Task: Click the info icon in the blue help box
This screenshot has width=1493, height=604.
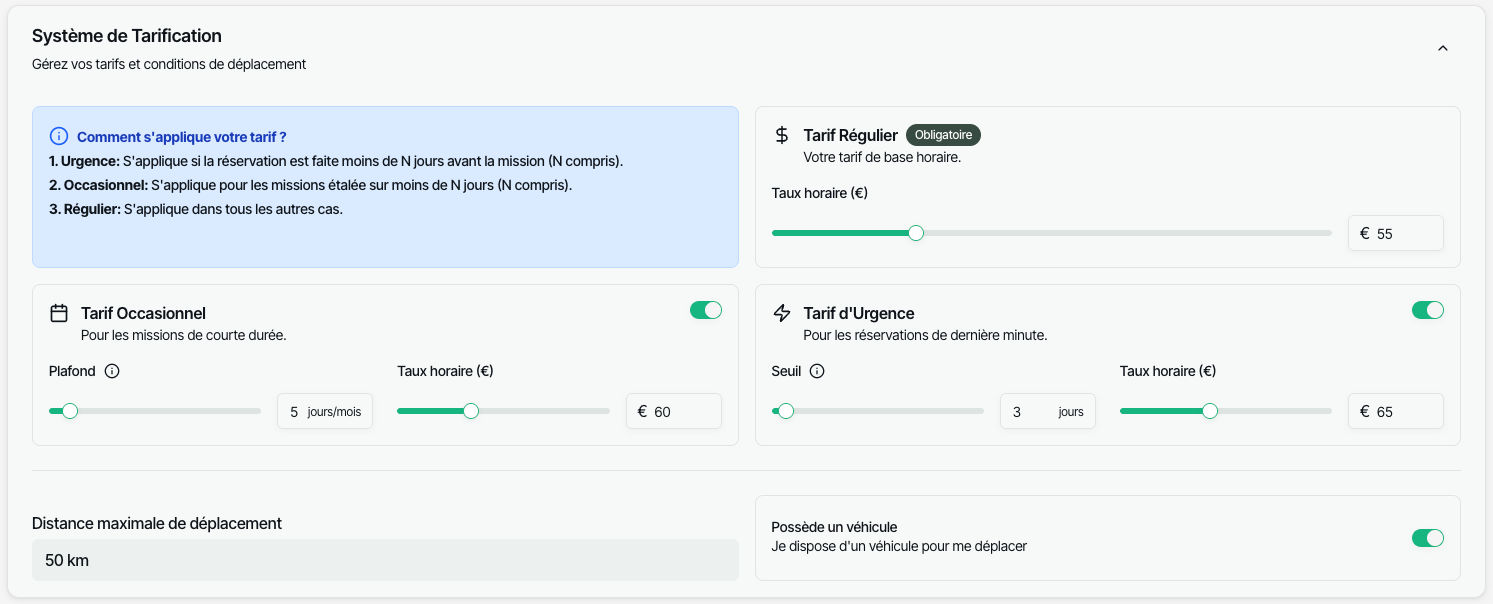Action: click(x=59, y=136)
